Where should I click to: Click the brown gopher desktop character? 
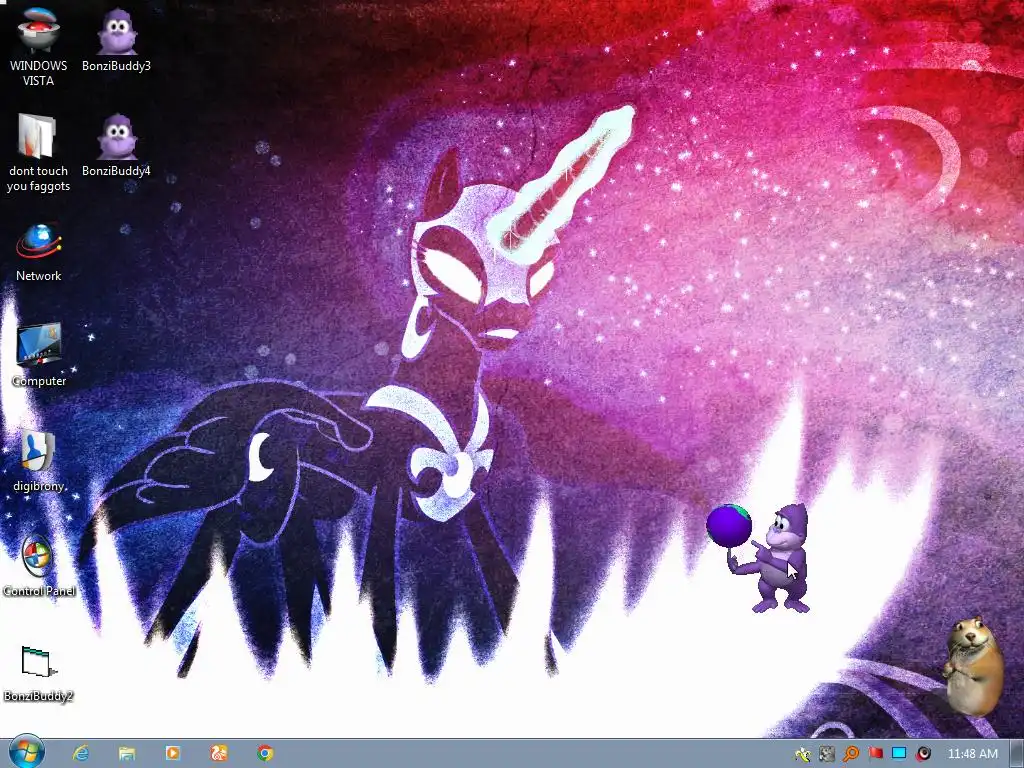coord(974,666)
